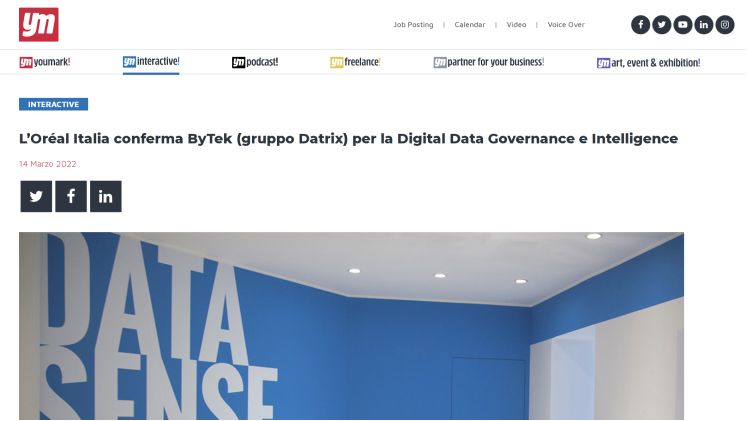The height and width of the screenshot is (421, 747).
Task: Share article on Twitter via square button
Action: [36, 196]
